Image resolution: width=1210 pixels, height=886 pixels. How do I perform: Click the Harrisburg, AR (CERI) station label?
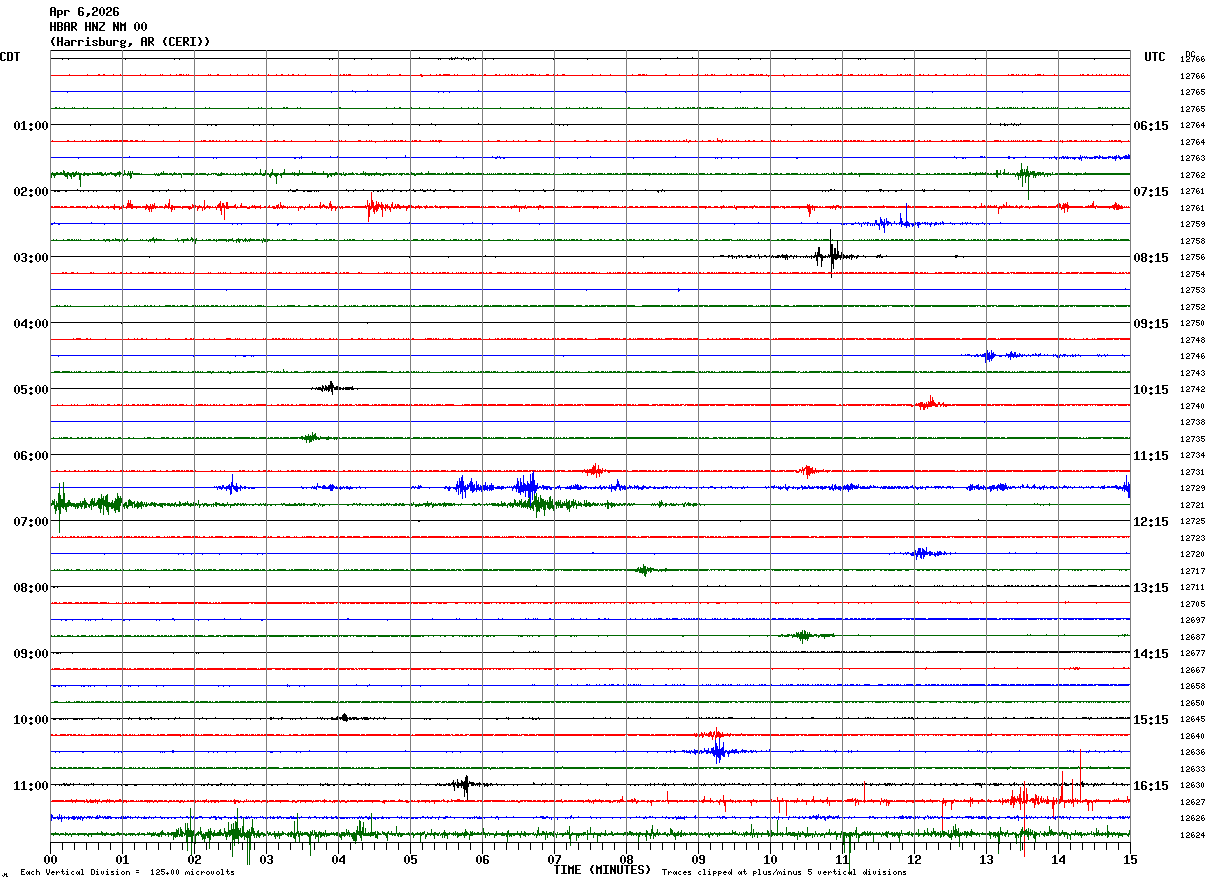point(130,42)
